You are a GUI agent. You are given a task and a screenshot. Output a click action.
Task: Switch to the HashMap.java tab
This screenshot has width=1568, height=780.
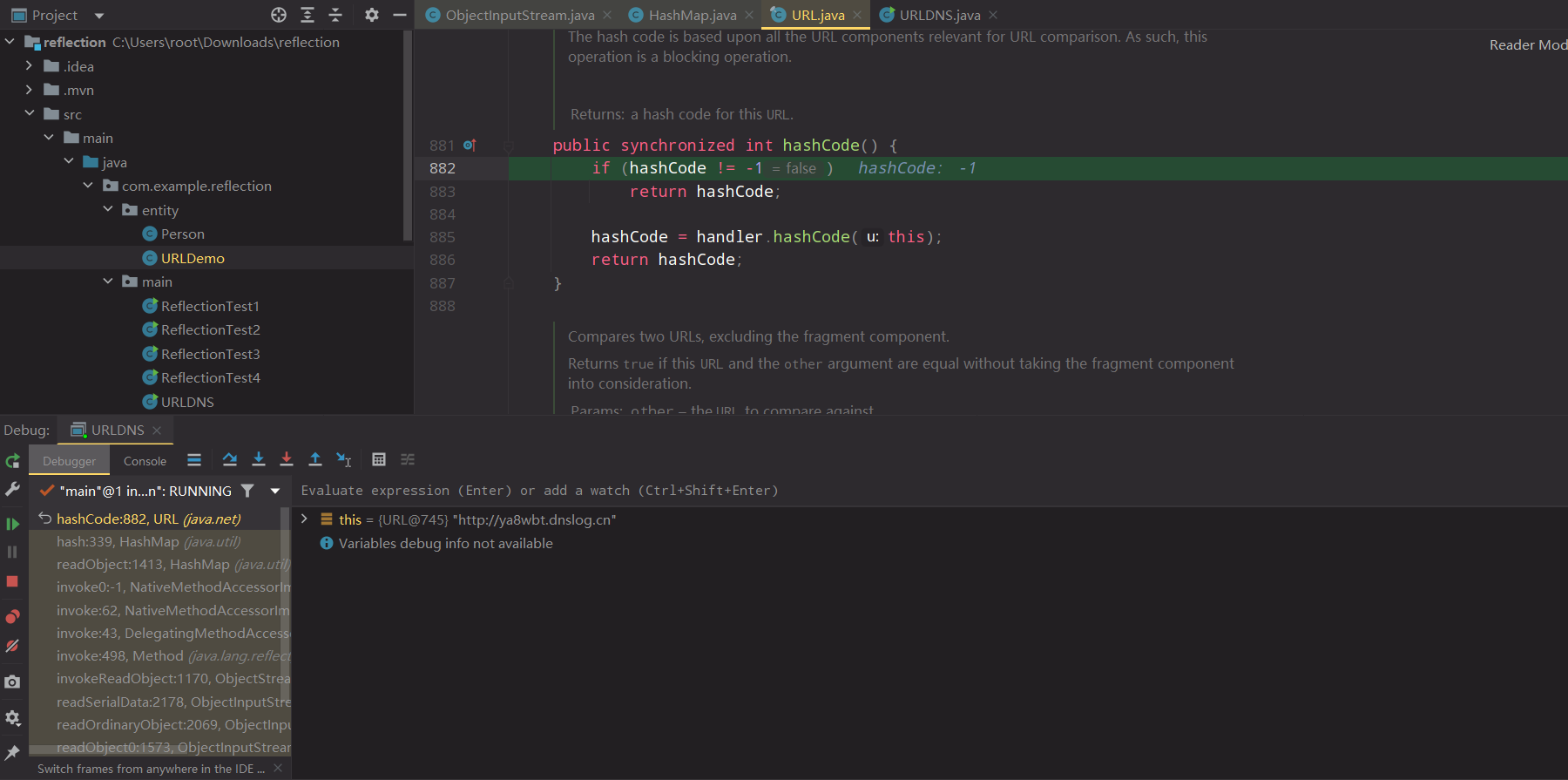693,15
